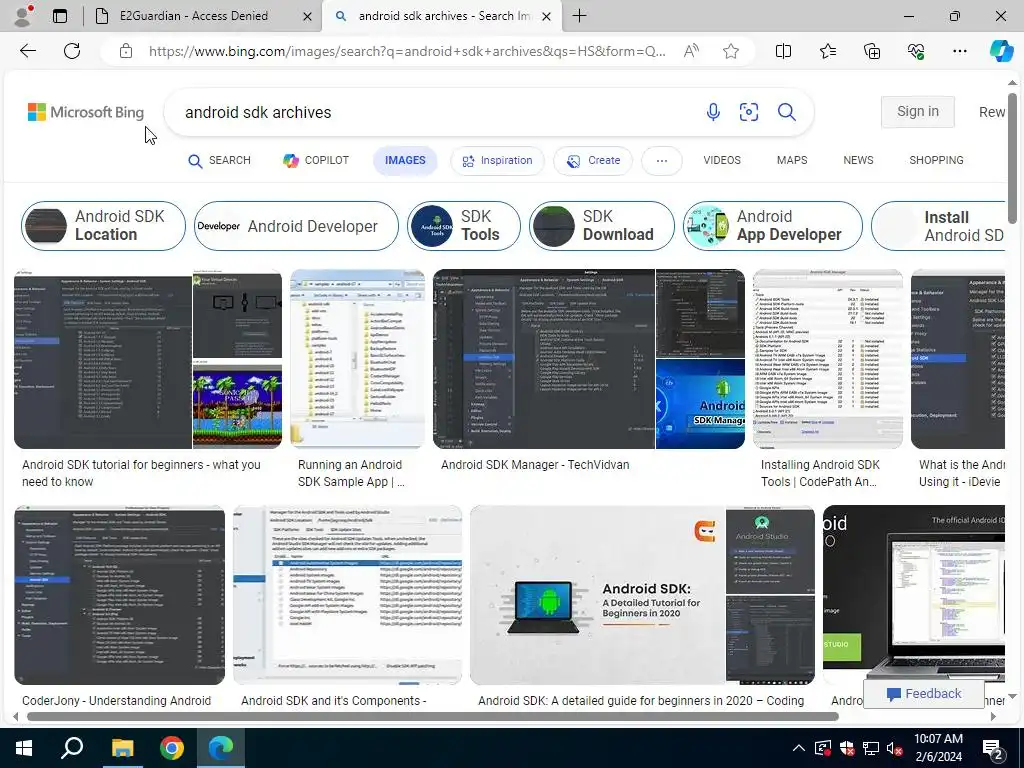Image resolution: width=1024 pixels, height=768 pixels.
Task: Show hidden tray icons chevron
Action: click(x=798, y=748)
